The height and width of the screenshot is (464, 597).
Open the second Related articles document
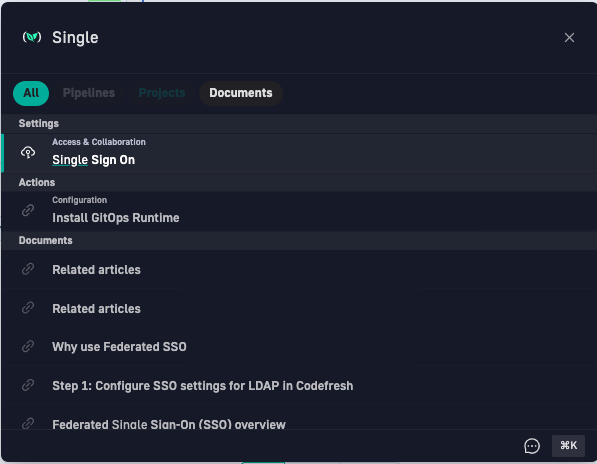tap(299, 308)
